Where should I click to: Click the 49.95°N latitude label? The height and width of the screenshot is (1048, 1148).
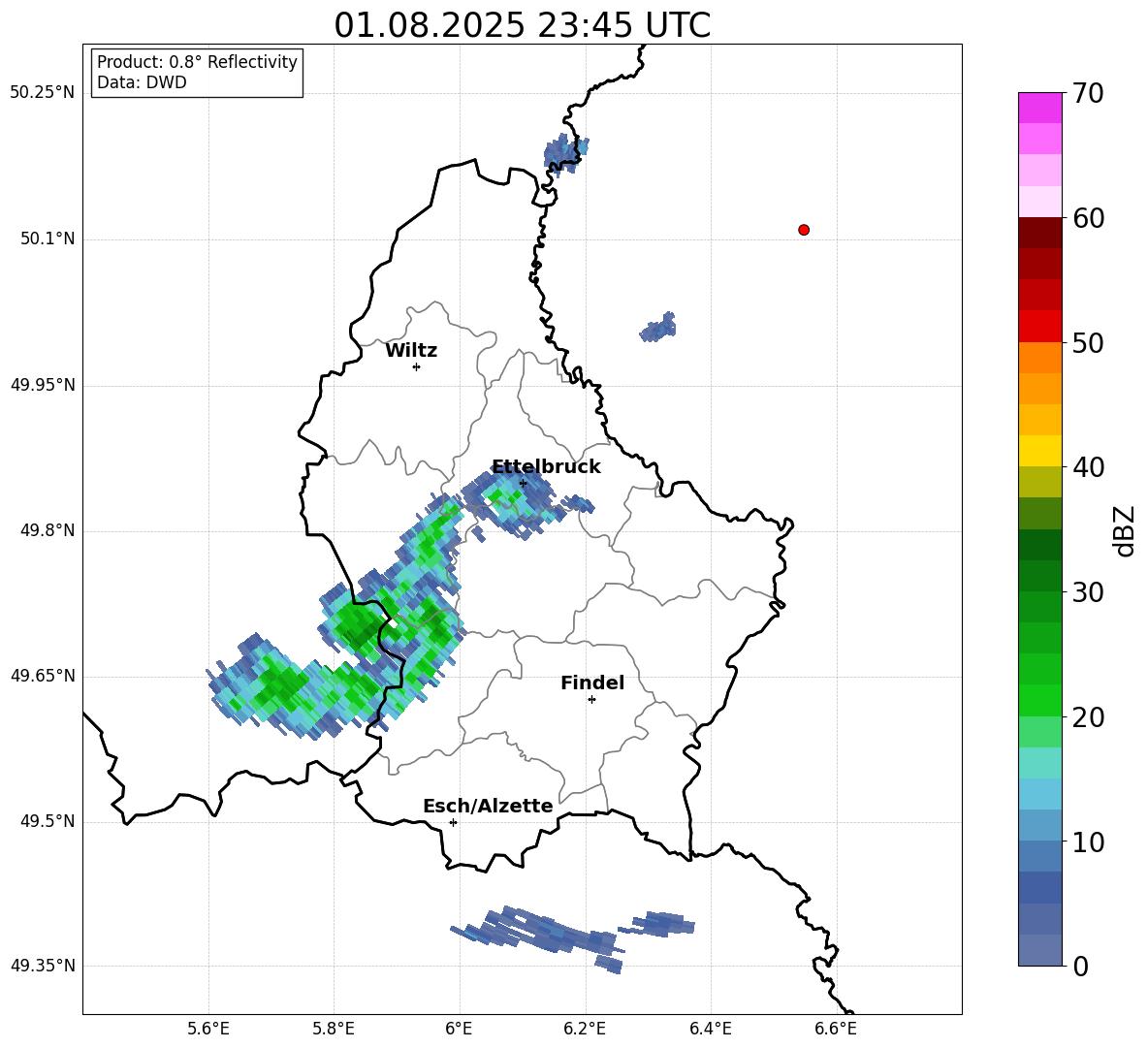[43, 385]
